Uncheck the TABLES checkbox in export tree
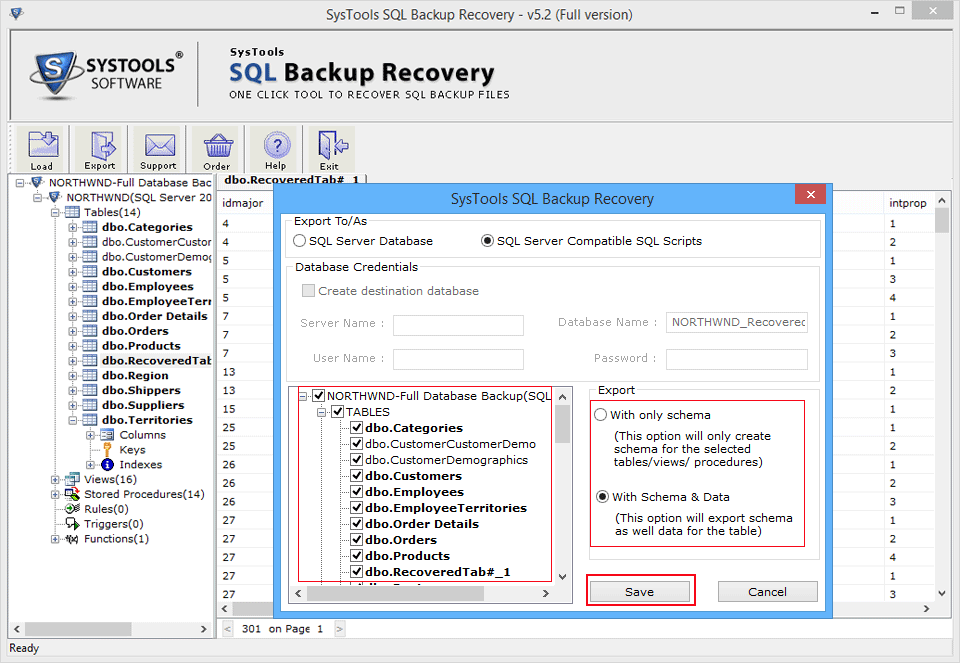Screen dimensions: 960x663 (x=337, y=412)
